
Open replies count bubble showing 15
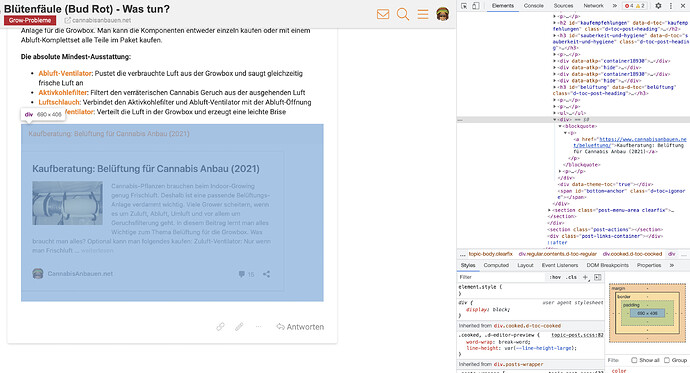click(246, 274)
